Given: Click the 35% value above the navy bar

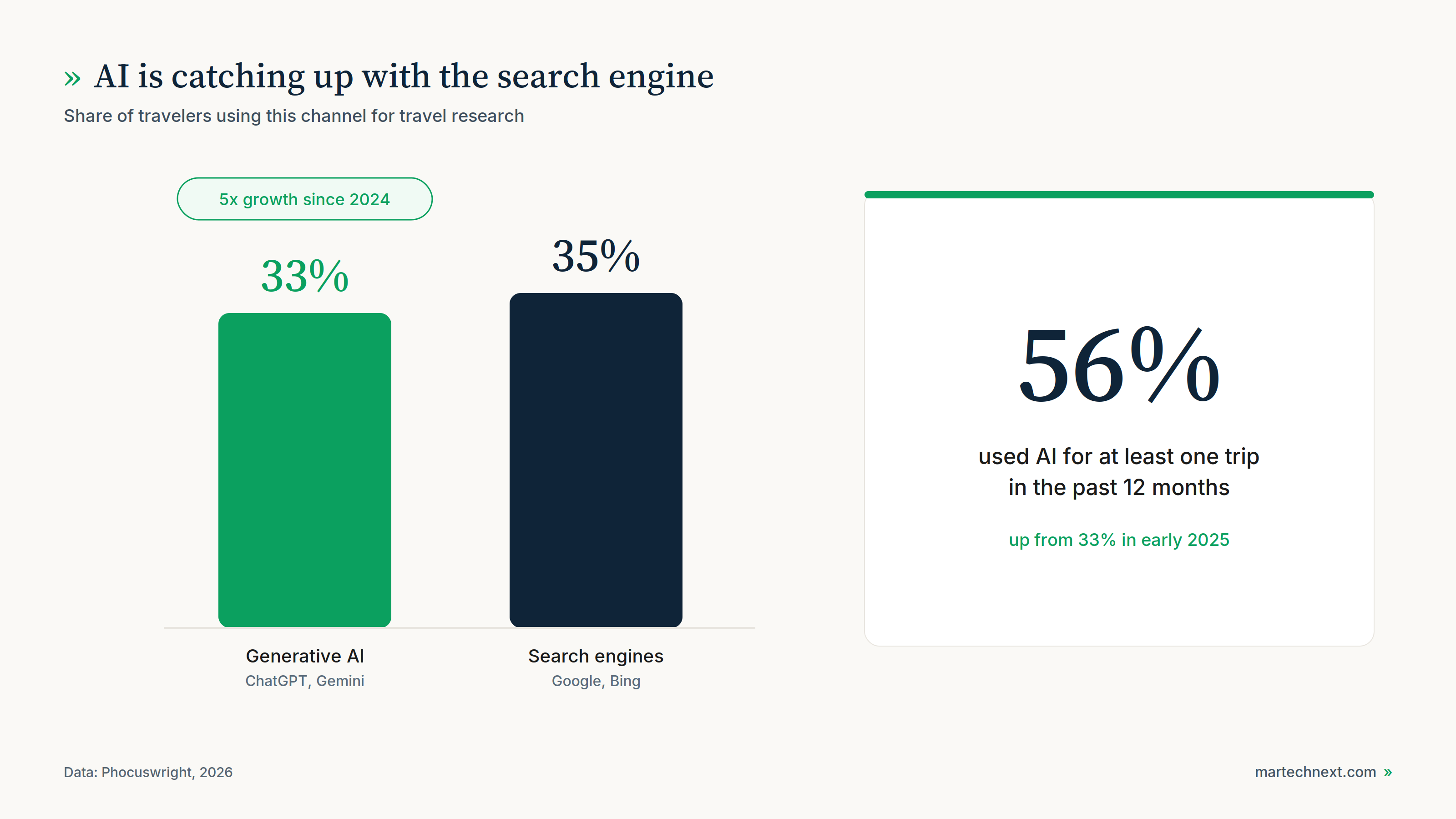Looking at the screenshot, I should (596, 256).
